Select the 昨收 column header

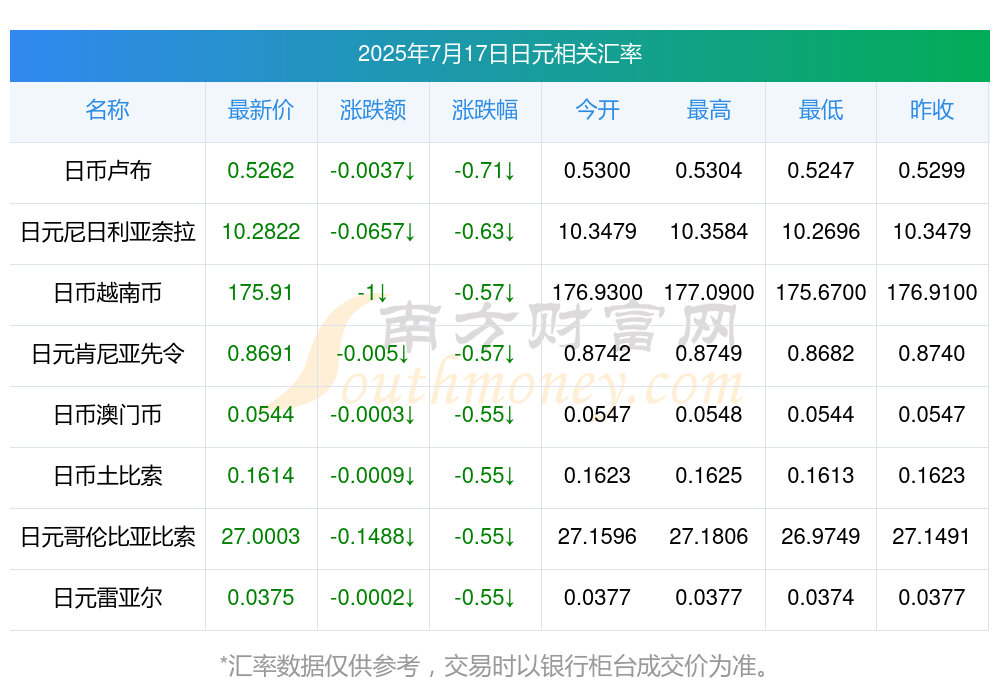point(932,110)
